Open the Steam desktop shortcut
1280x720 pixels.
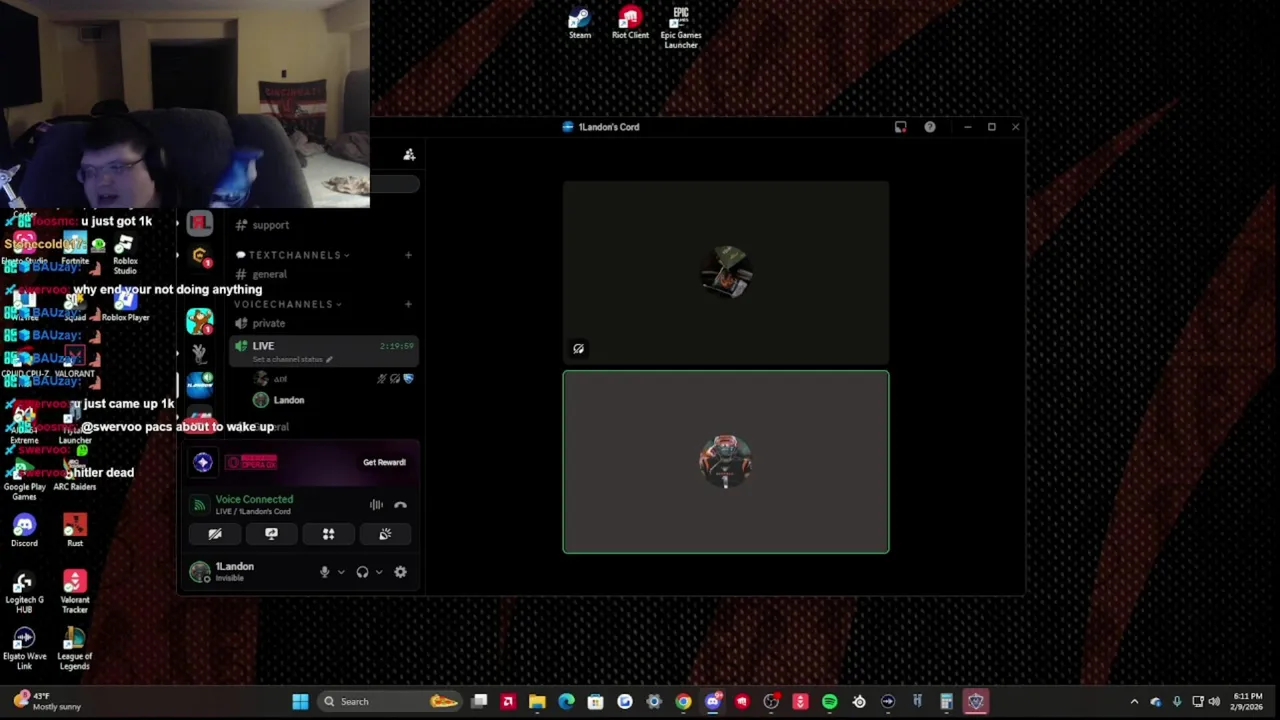click(x=580, y=22)
